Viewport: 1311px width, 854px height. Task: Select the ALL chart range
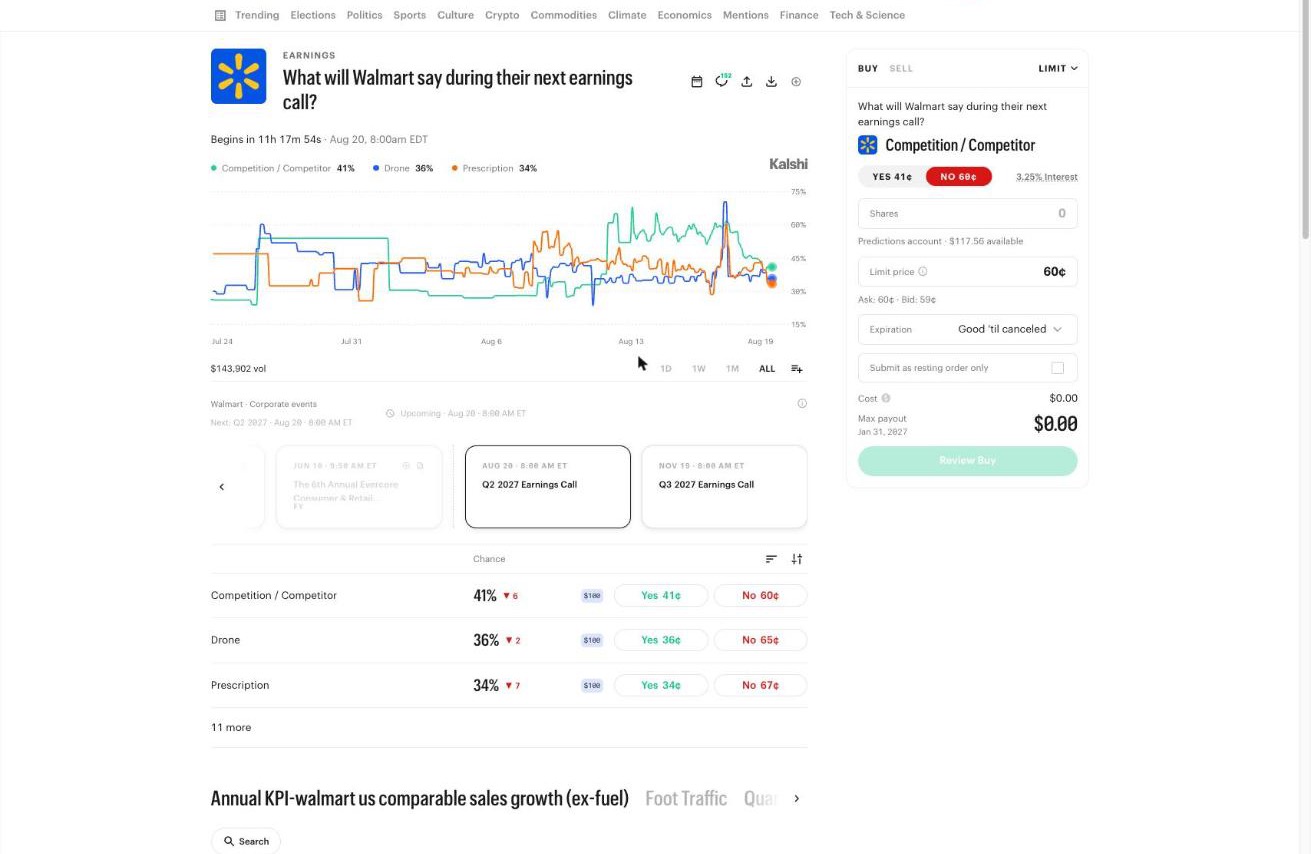(x=767, y=369)
